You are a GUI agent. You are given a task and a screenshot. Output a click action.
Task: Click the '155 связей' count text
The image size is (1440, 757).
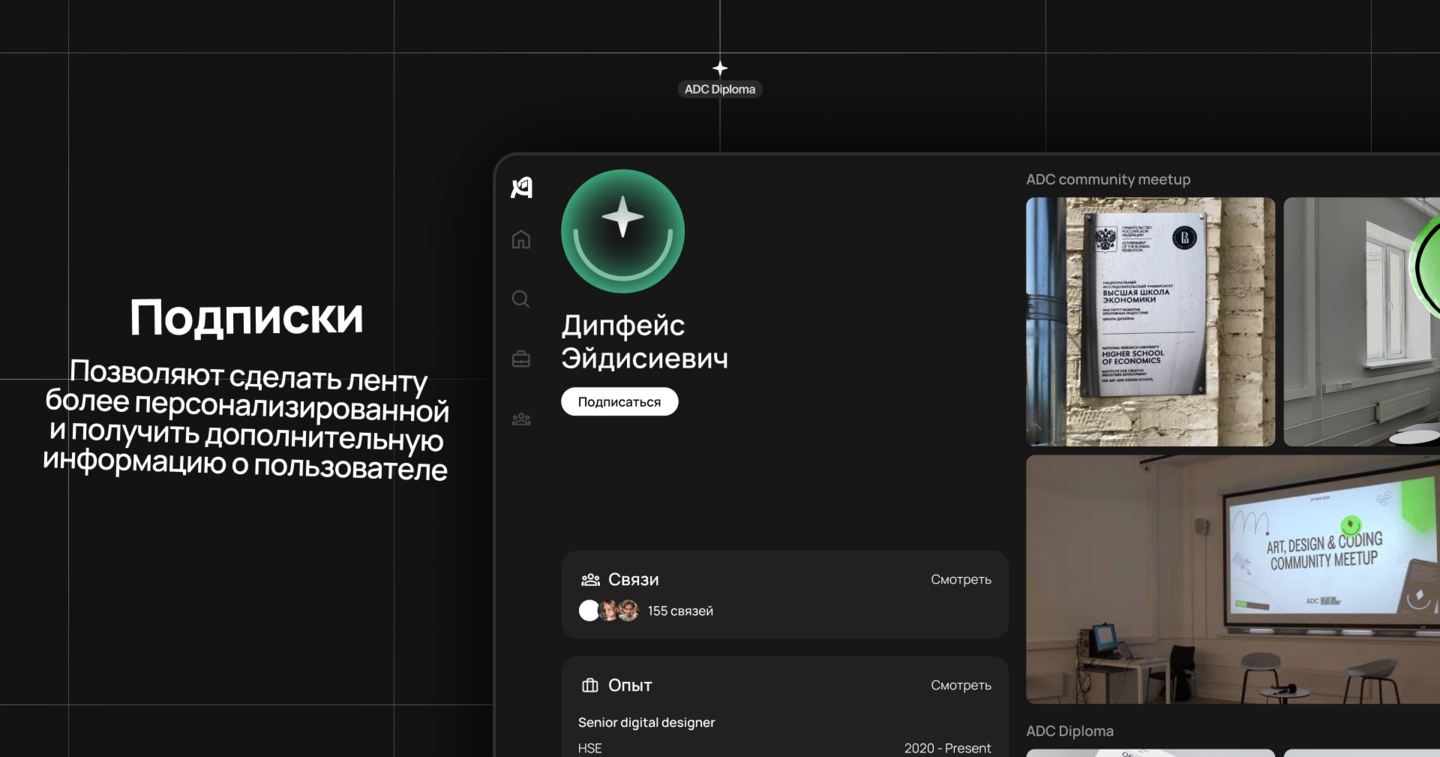(x=680, y=611)
